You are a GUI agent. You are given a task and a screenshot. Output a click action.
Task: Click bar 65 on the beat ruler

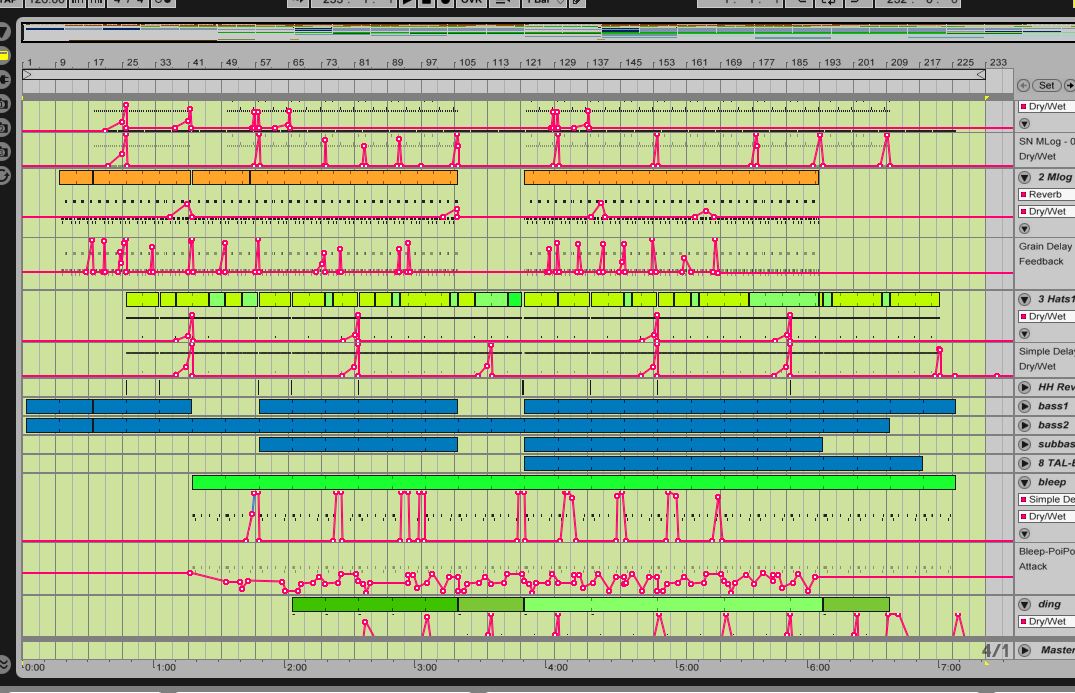pos(298,62)
